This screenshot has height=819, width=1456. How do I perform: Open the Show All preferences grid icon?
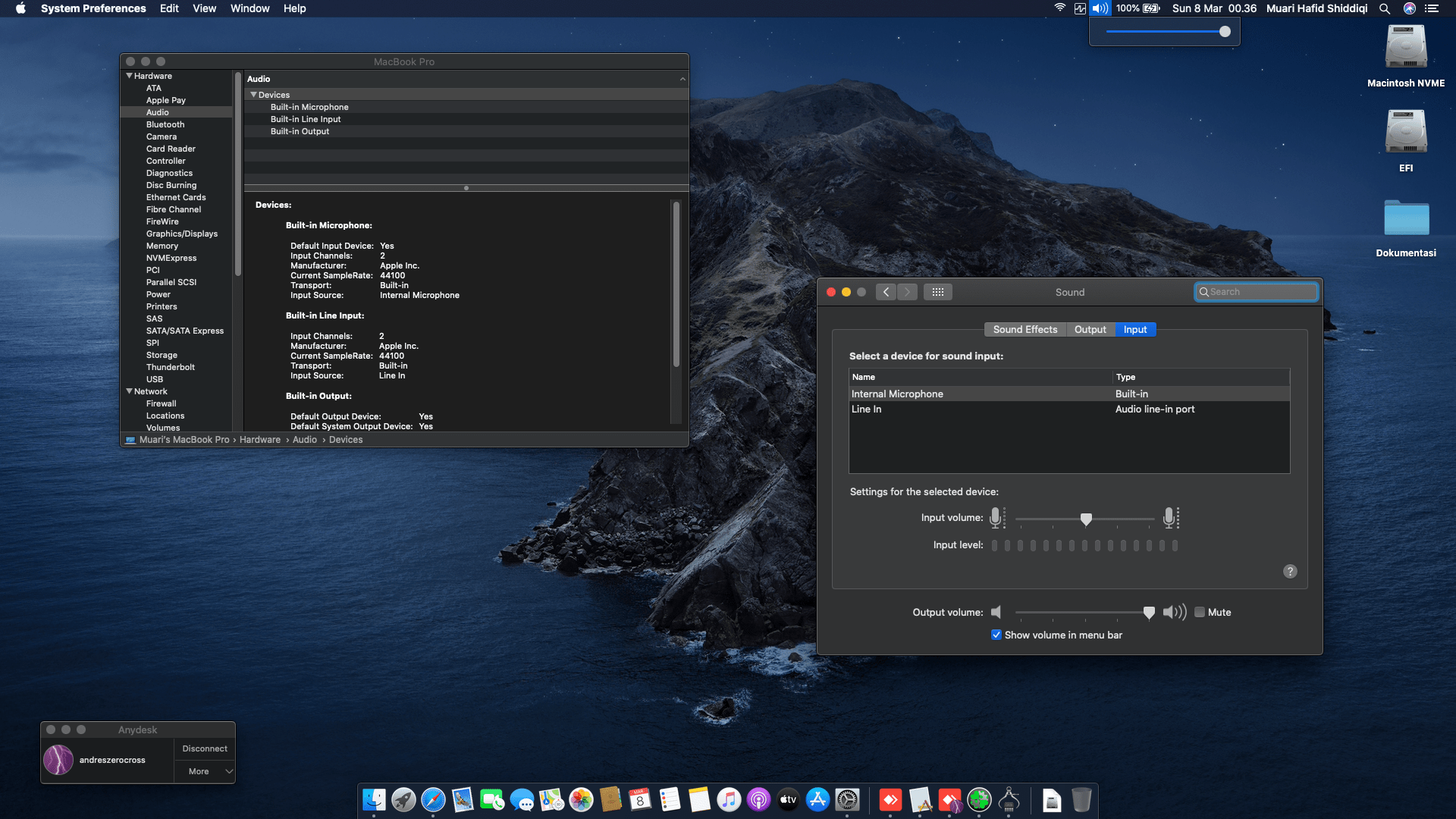[937, 292]
